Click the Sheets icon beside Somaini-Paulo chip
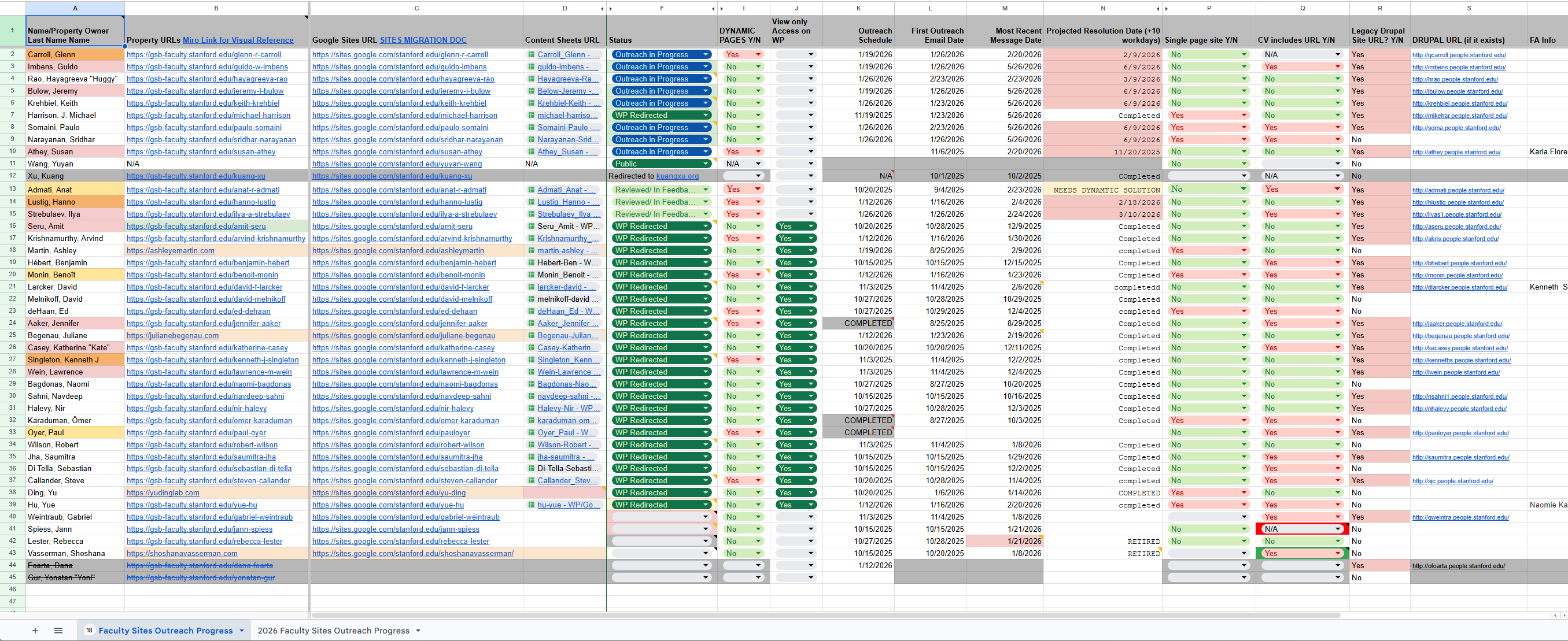Screen dimensions: 1568x641 tap(532, 128)
